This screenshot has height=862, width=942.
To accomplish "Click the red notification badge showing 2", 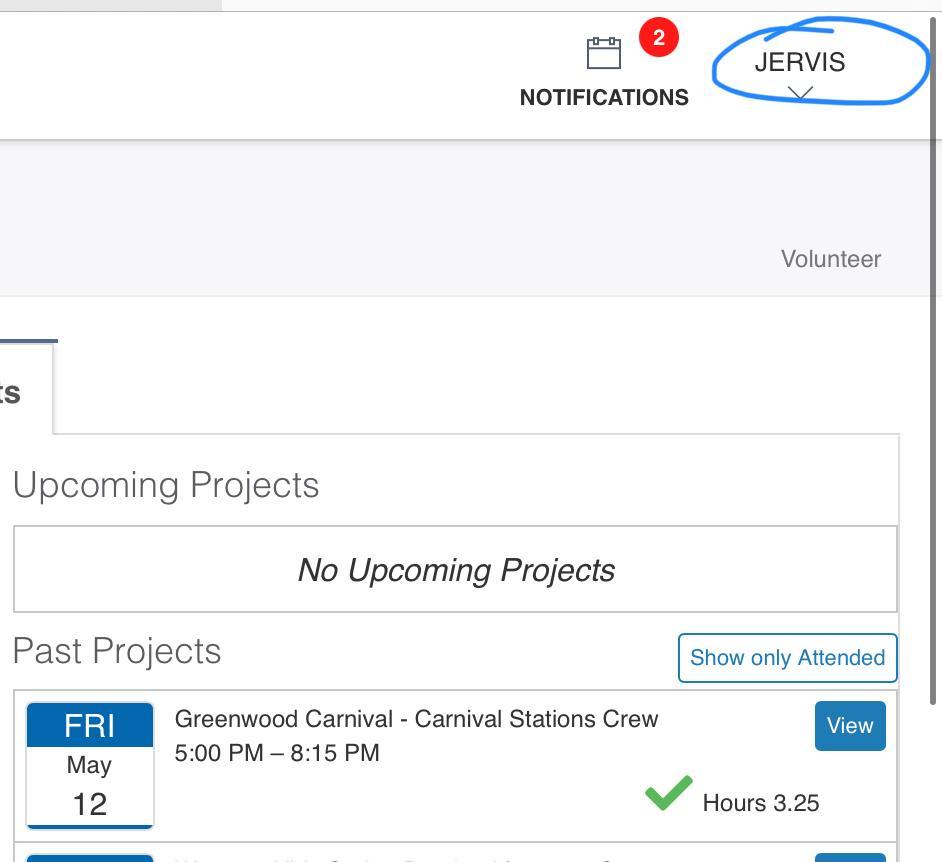I will (x=658, y=38).
